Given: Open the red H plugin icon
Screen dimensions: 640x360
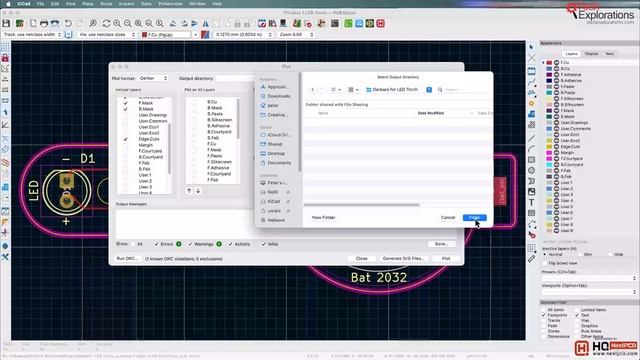Looking at the screenshot, I should 380,24.
